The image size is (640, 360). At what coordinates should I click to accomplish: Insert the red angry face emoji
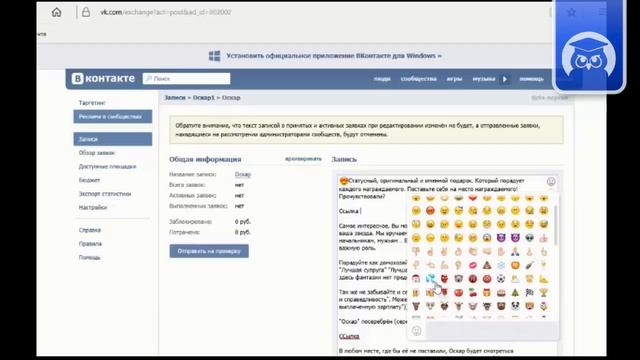click(430, 211)
